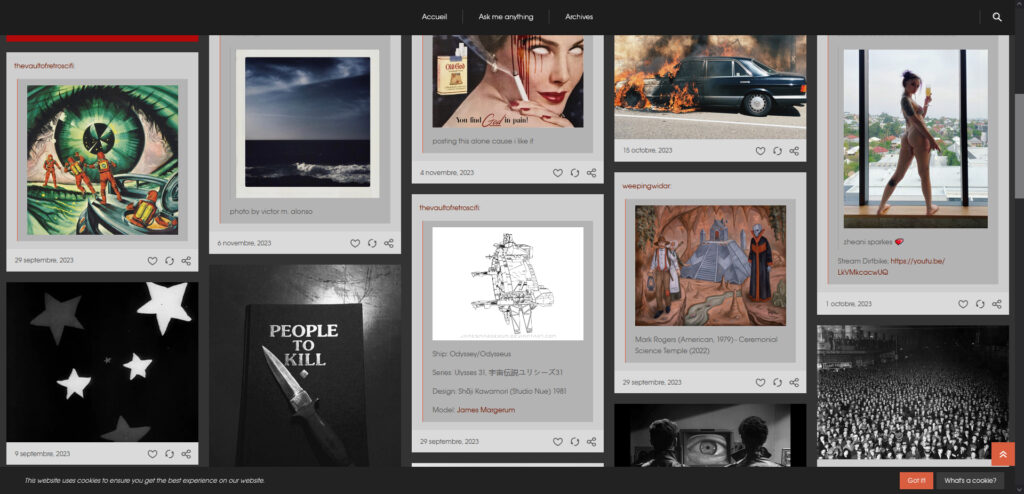Click the 15 octobre, 2023 date

(647, 151)
